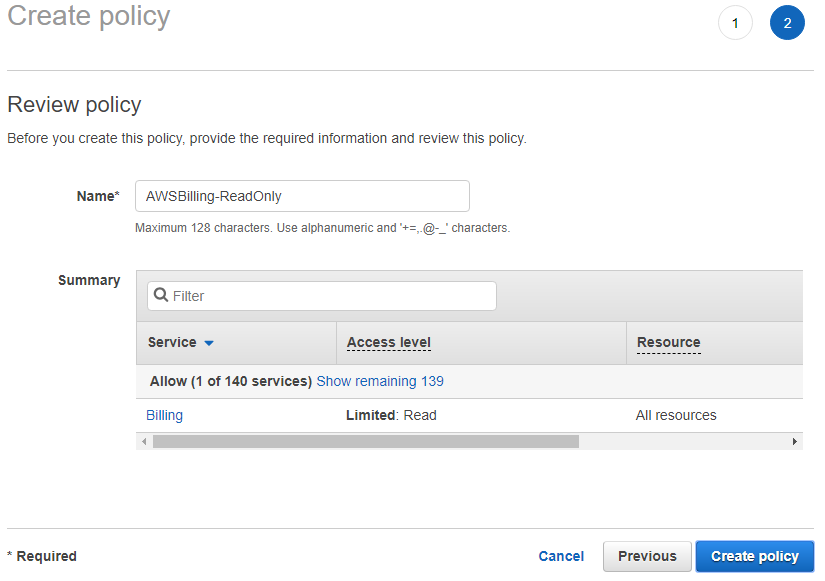The image size is (825, 581).
Task: Select the 'All resources' cell
Action: click(676, 415)
